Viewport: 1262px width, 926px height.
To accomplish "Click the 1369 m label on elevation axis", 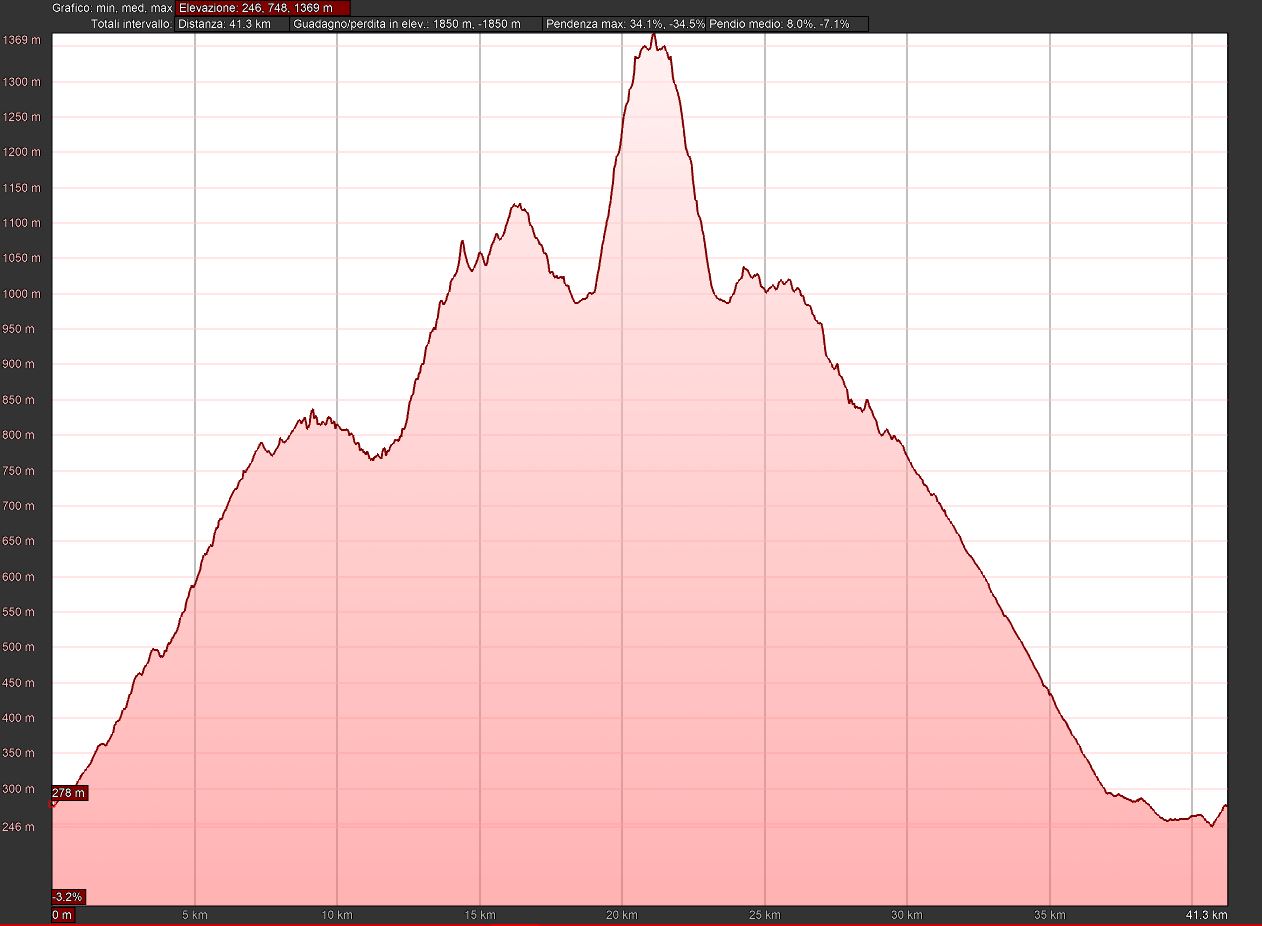I will coord(22,41).
